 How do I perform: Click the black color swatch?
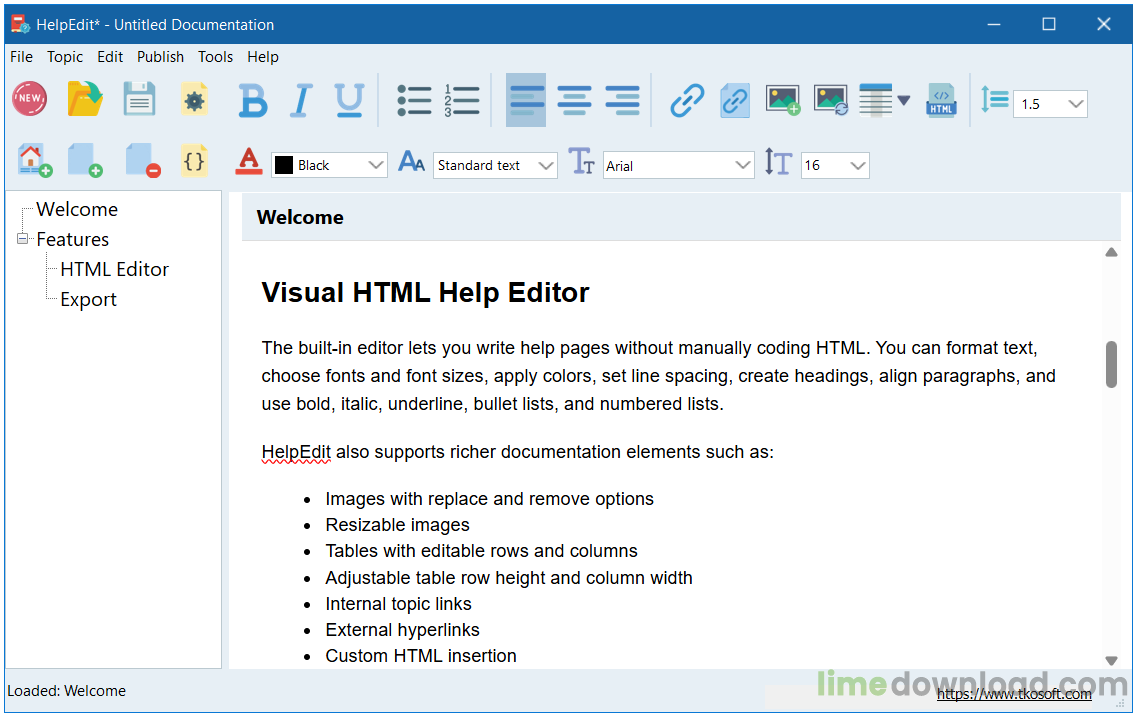tap(284, 165)
